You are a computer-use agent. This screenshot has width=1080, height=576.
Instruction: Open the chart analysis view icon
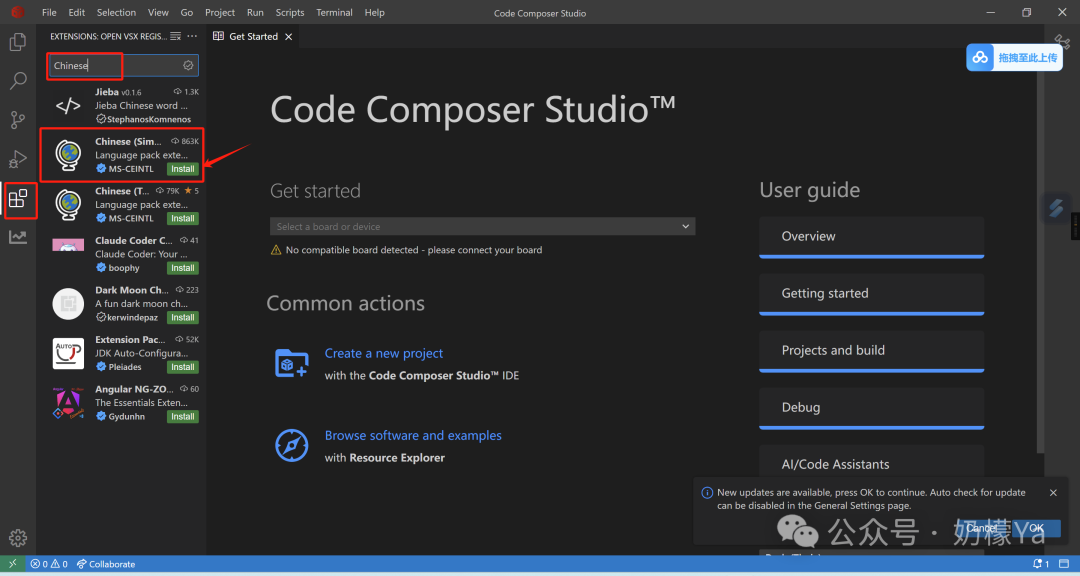18,238
